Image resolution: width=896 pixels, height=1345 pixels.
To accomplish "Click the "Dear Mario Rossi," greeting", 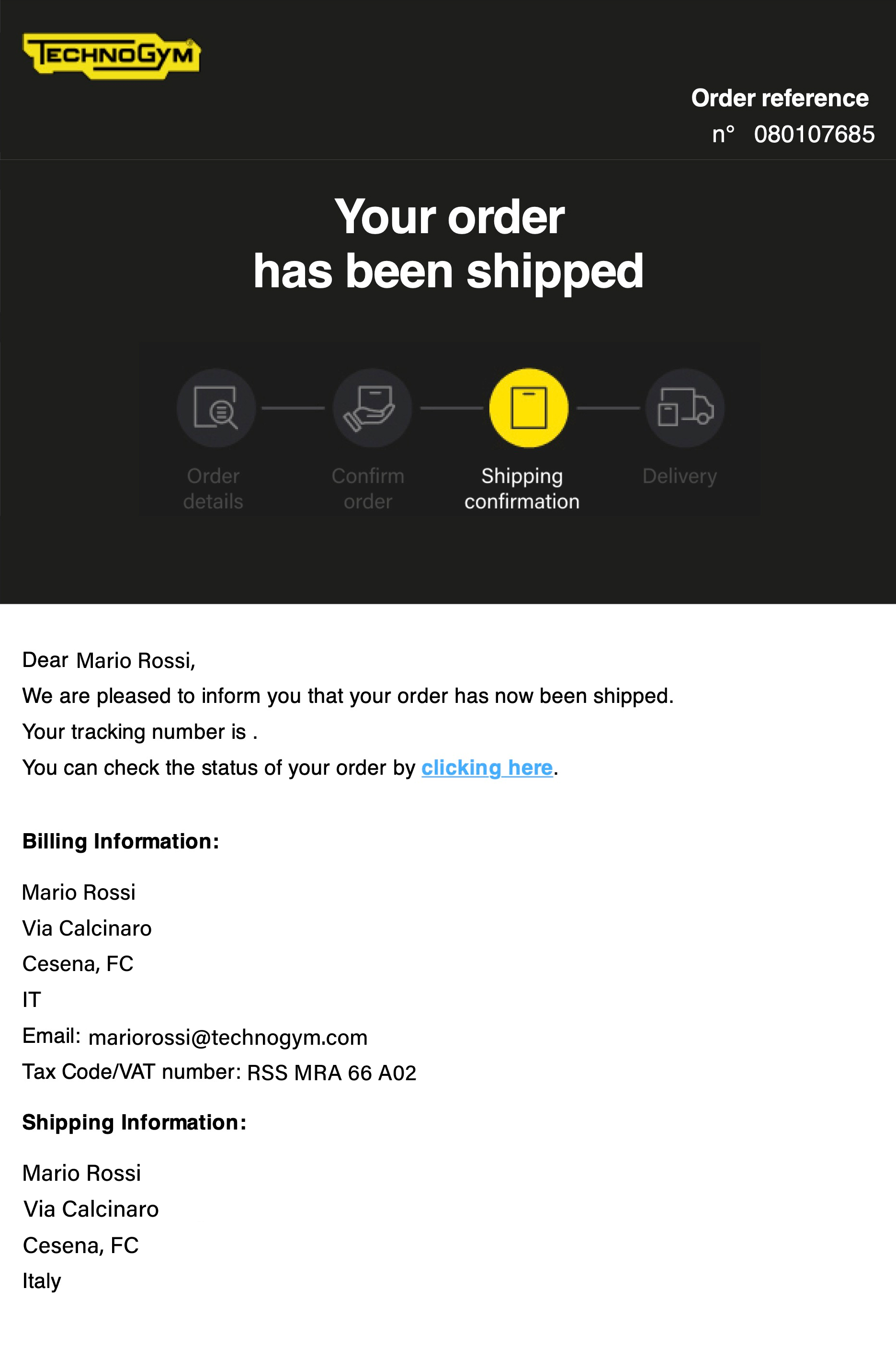I will pos(109,660).
